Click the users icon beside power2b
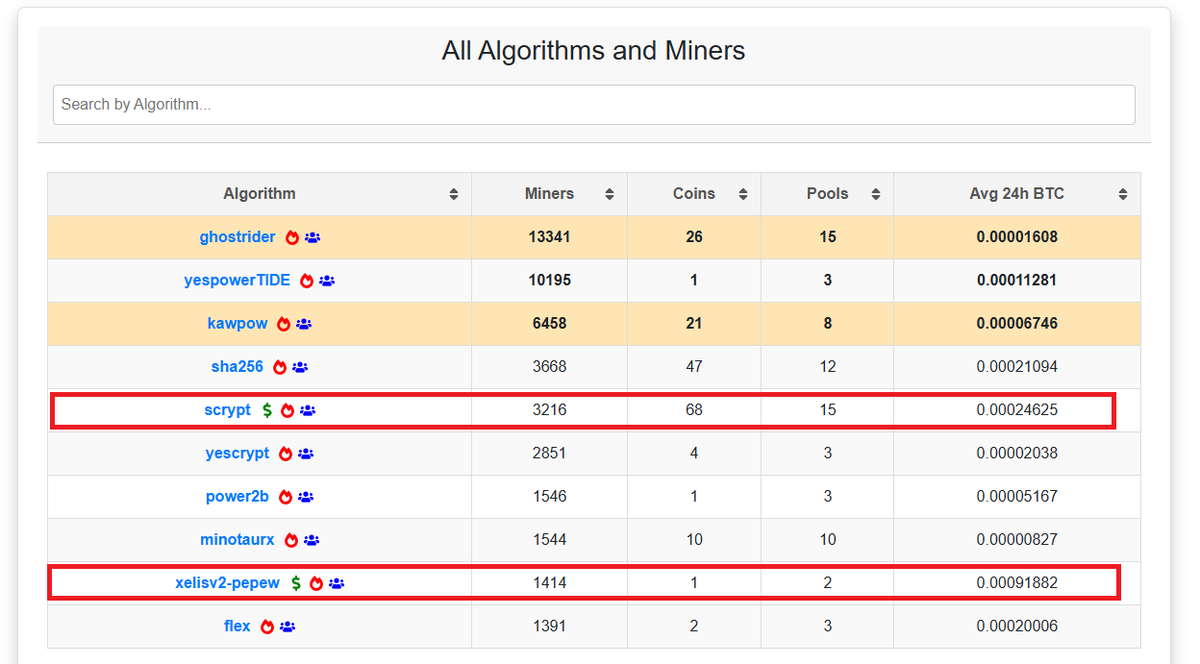1200x664 pixels. pos(306,497)
